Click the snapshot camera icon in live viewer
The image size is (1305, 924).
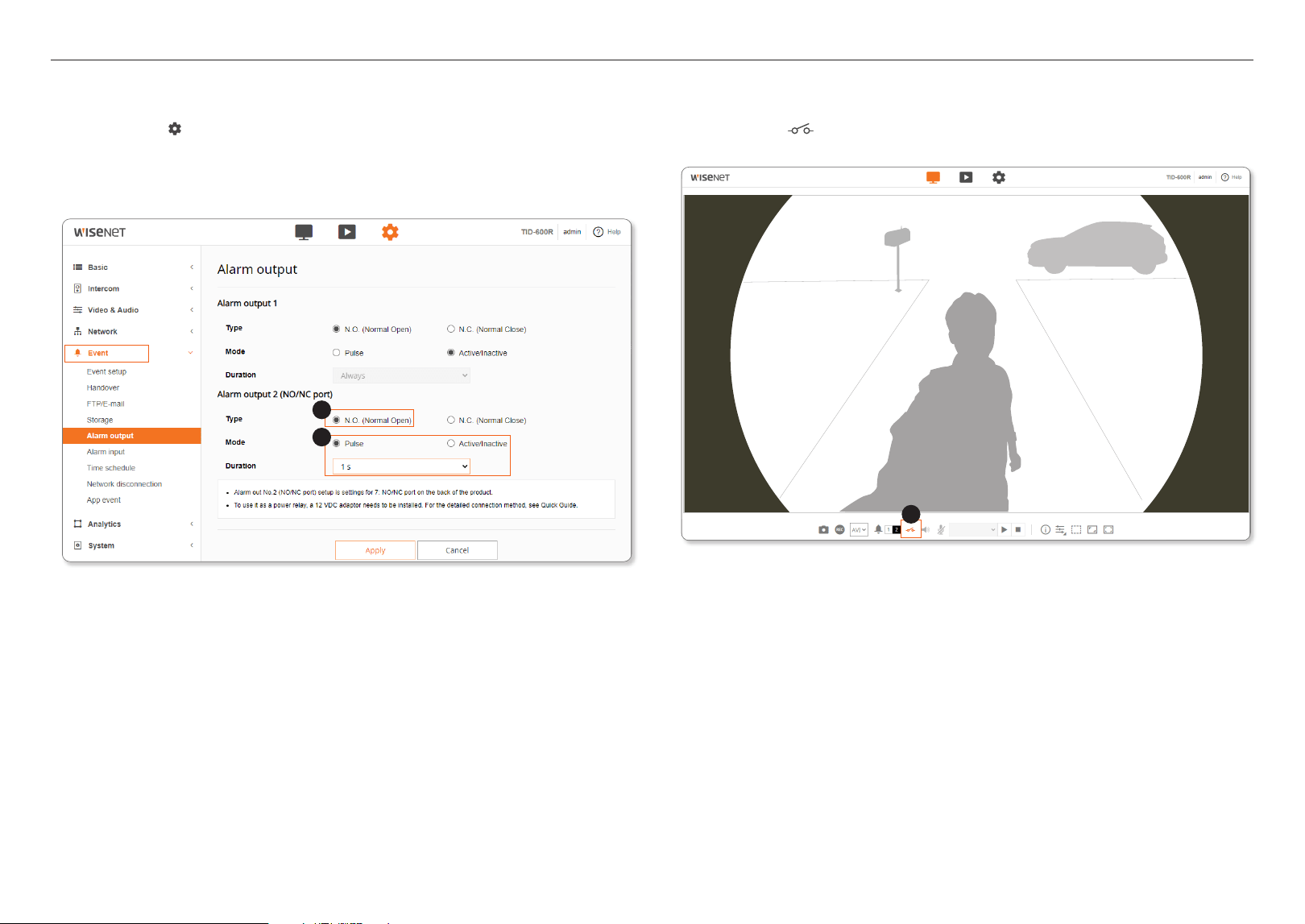[x=823, y=530]
